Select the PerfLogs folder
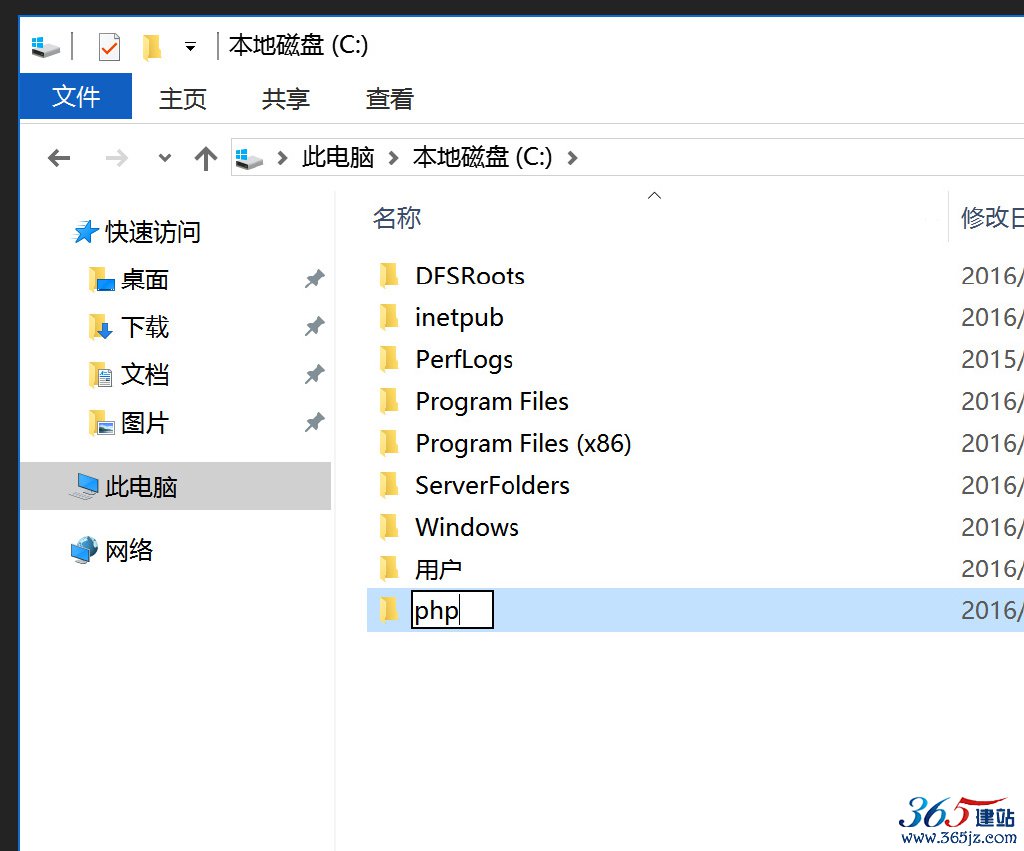This screenshot has width=1024, height=851. pyautogui.click(x=464, y=359)
